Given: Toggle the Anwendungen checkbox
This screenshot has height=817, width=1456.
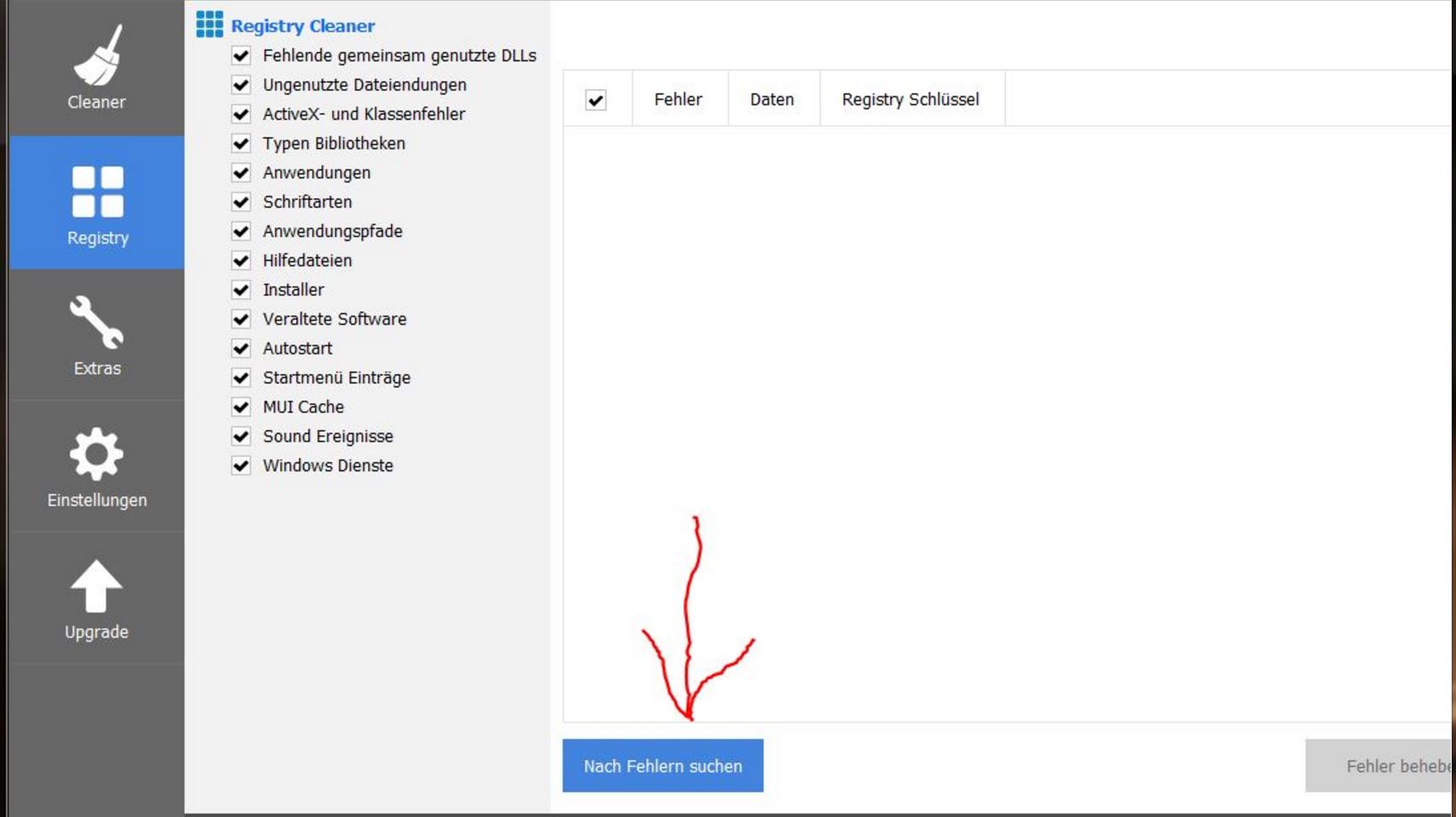Looking at the screenshot, I should (x=241, y=173).
